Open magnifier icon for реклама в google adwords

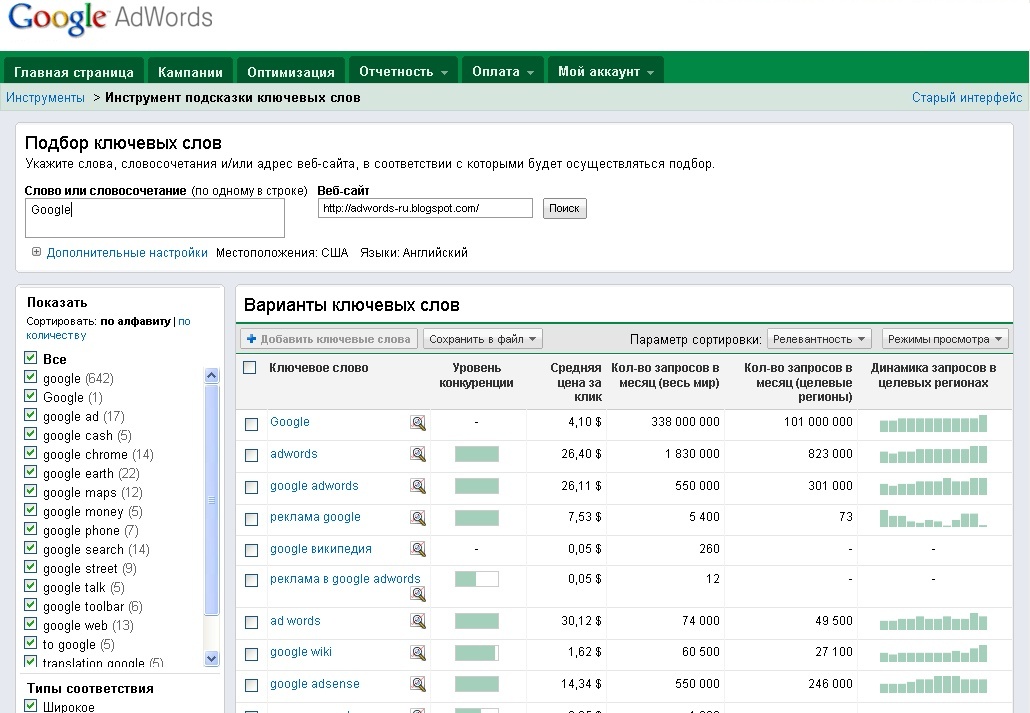pyautogui.click(x=418, y=594)
